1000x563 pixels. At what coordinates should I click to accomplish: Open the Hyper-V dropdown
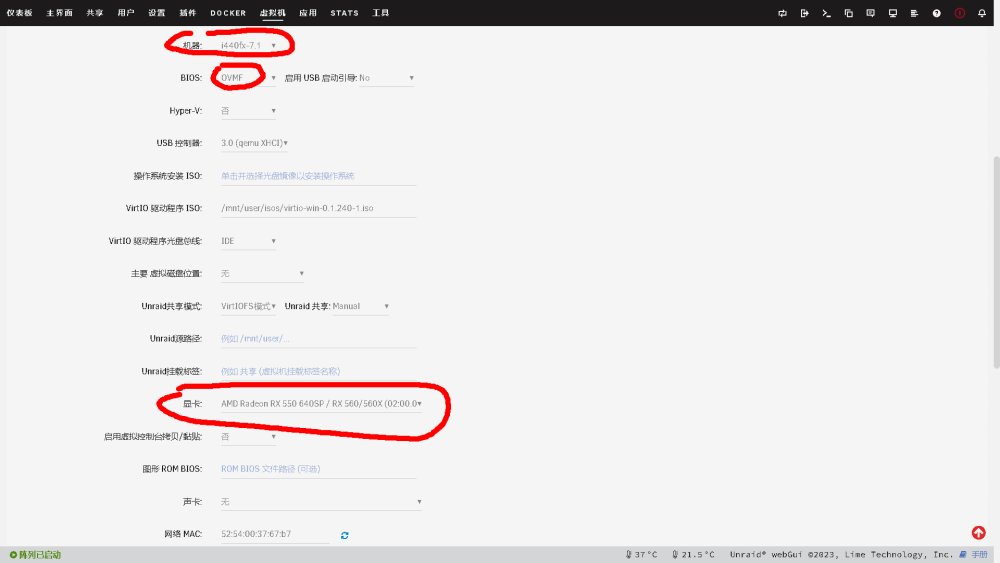click(248, 111)
